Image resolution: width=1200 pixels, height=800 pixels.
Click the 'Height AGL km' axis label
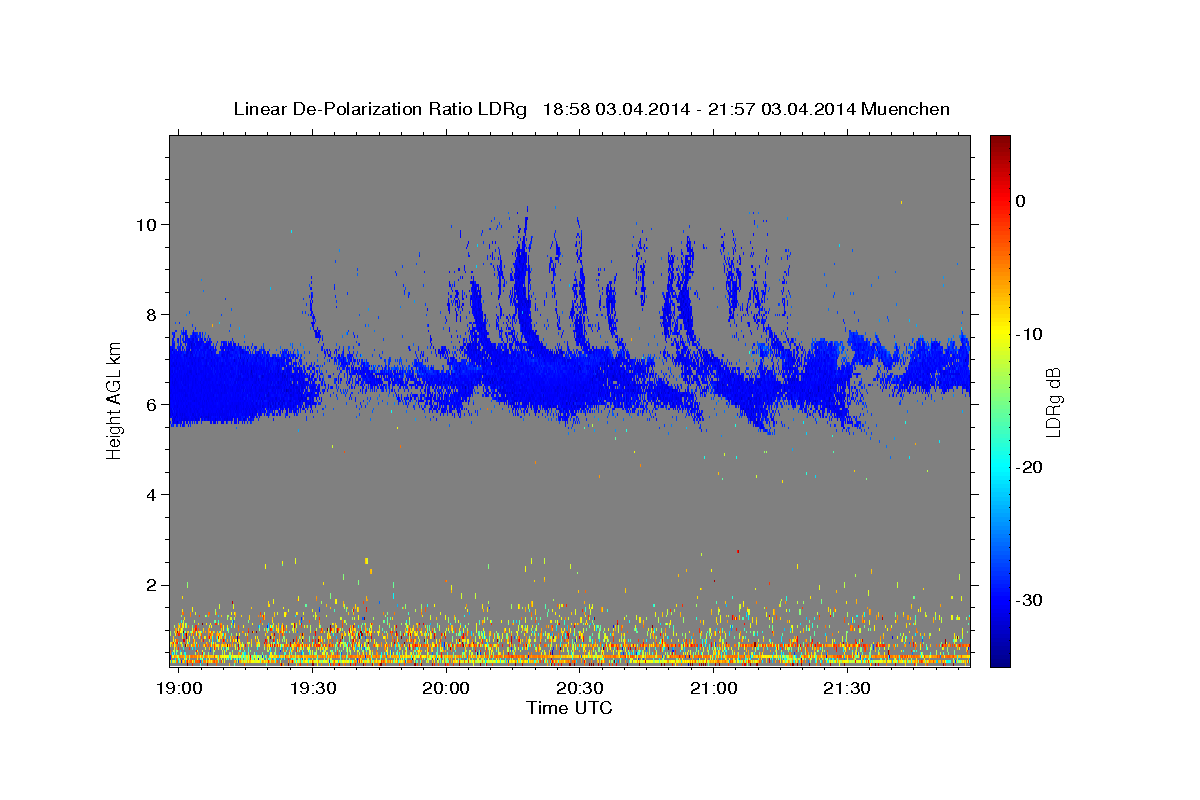114,402
